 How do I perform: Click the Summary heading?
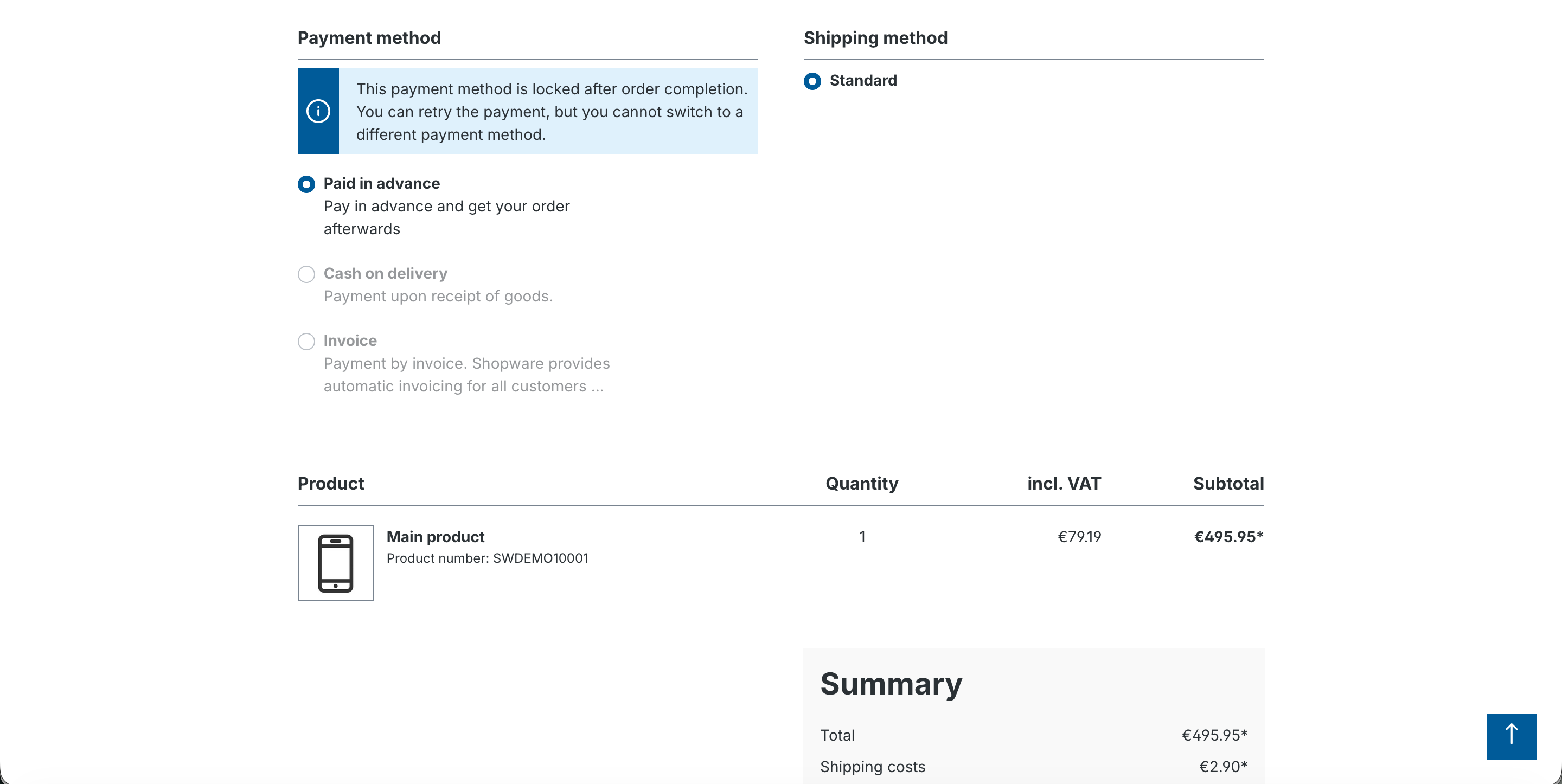pos(891,684)
